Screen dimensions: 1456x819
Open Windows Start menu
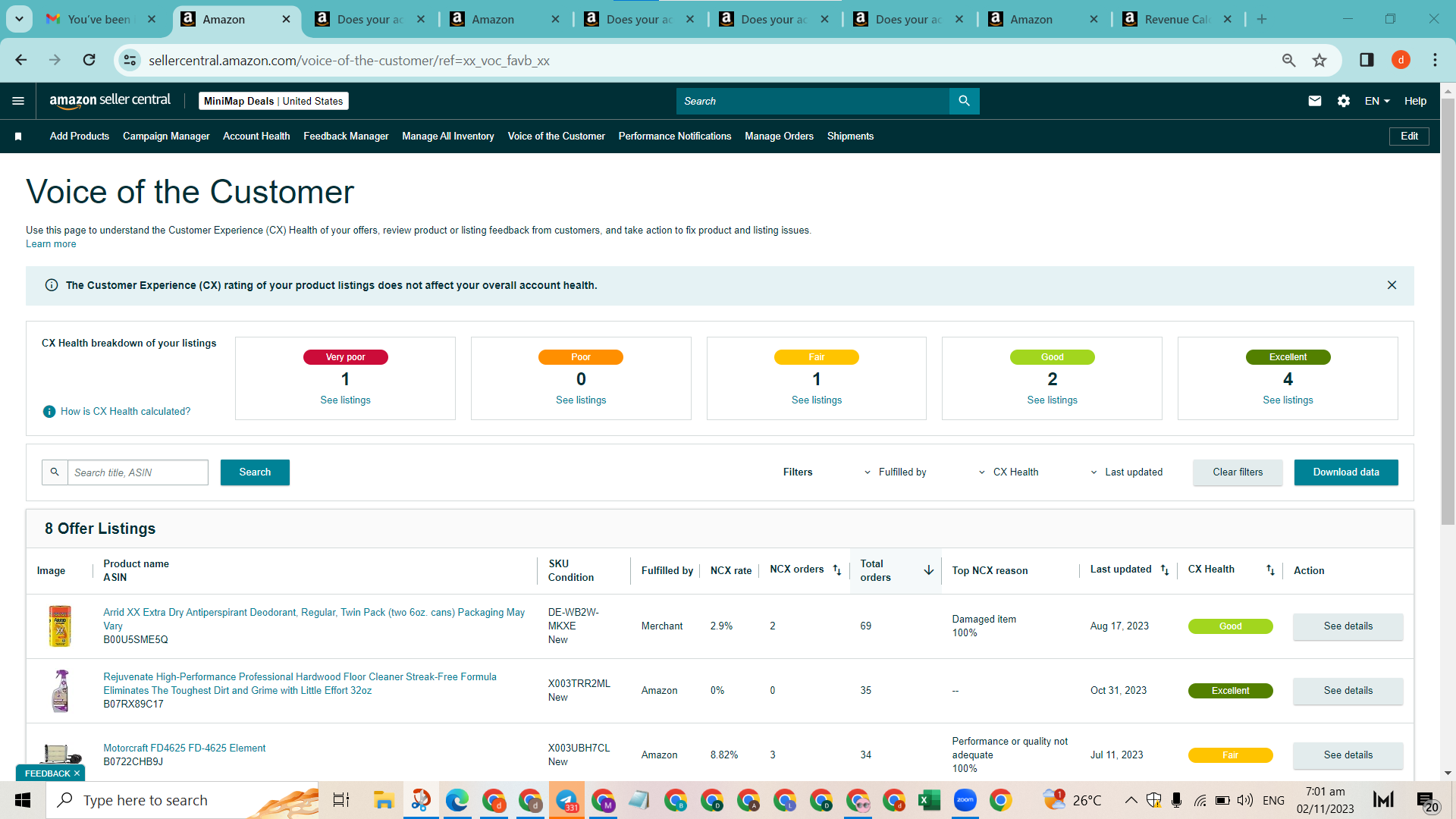click(x=23, y=800)
